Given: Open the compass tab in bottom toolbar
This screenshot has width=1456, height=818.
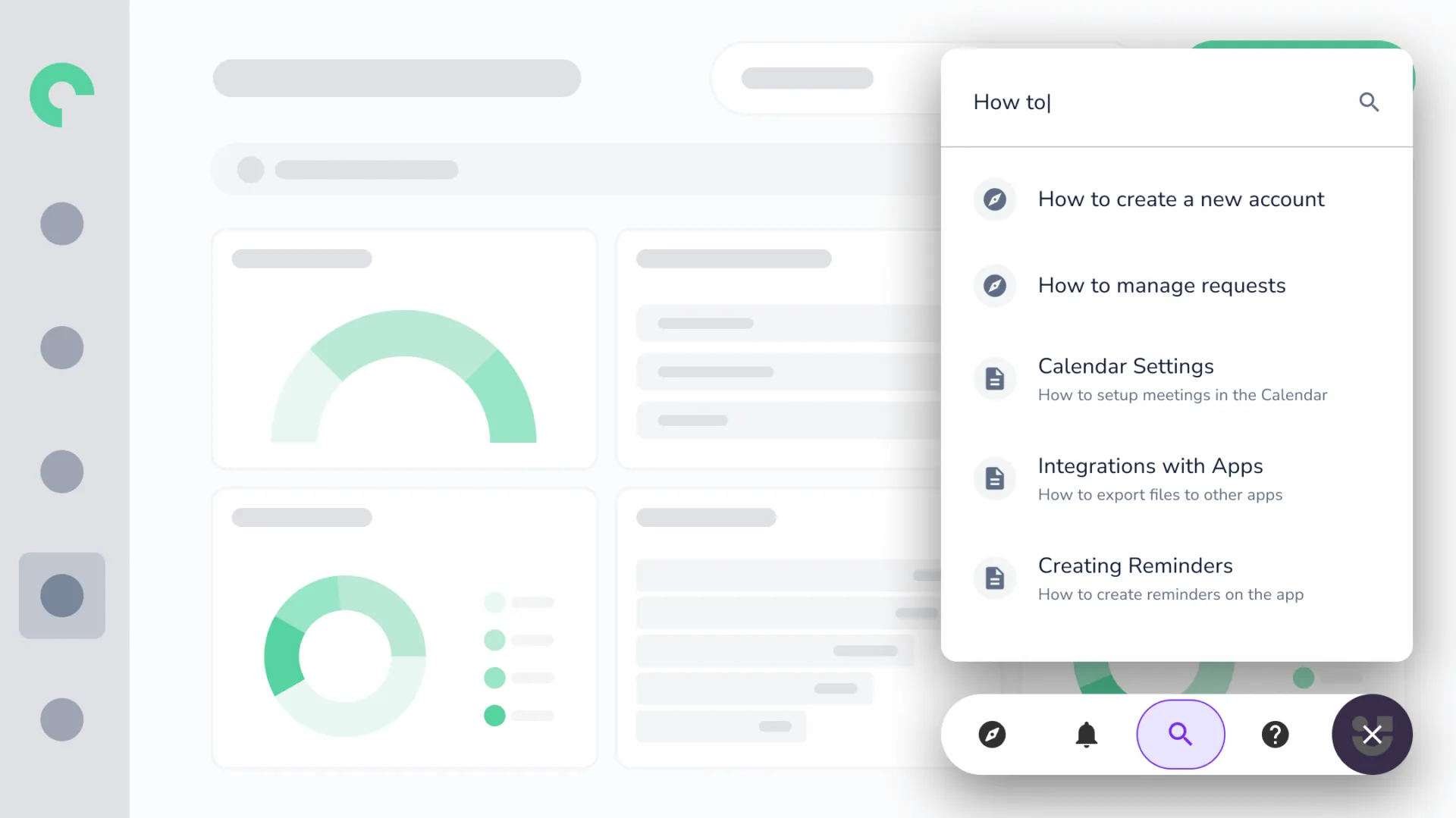Looking at the screenshot, I should [x=992, y=735].
